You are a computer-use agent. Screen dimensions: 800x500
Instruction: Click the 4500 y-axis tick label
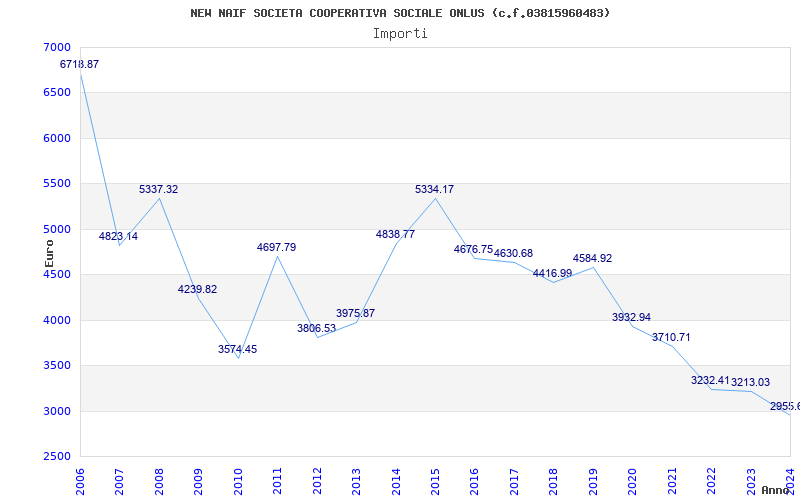click(x=58, y=274)
